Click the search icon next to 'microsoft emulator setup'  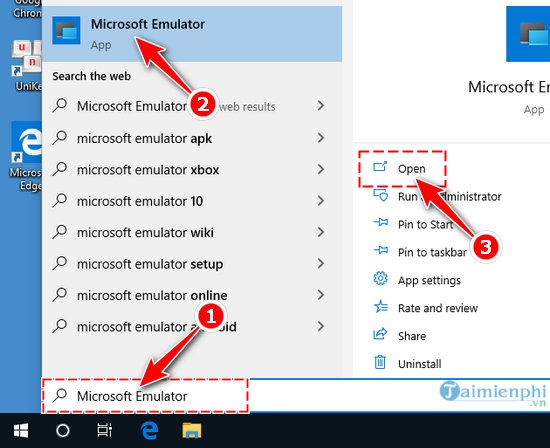pos(60,263)
